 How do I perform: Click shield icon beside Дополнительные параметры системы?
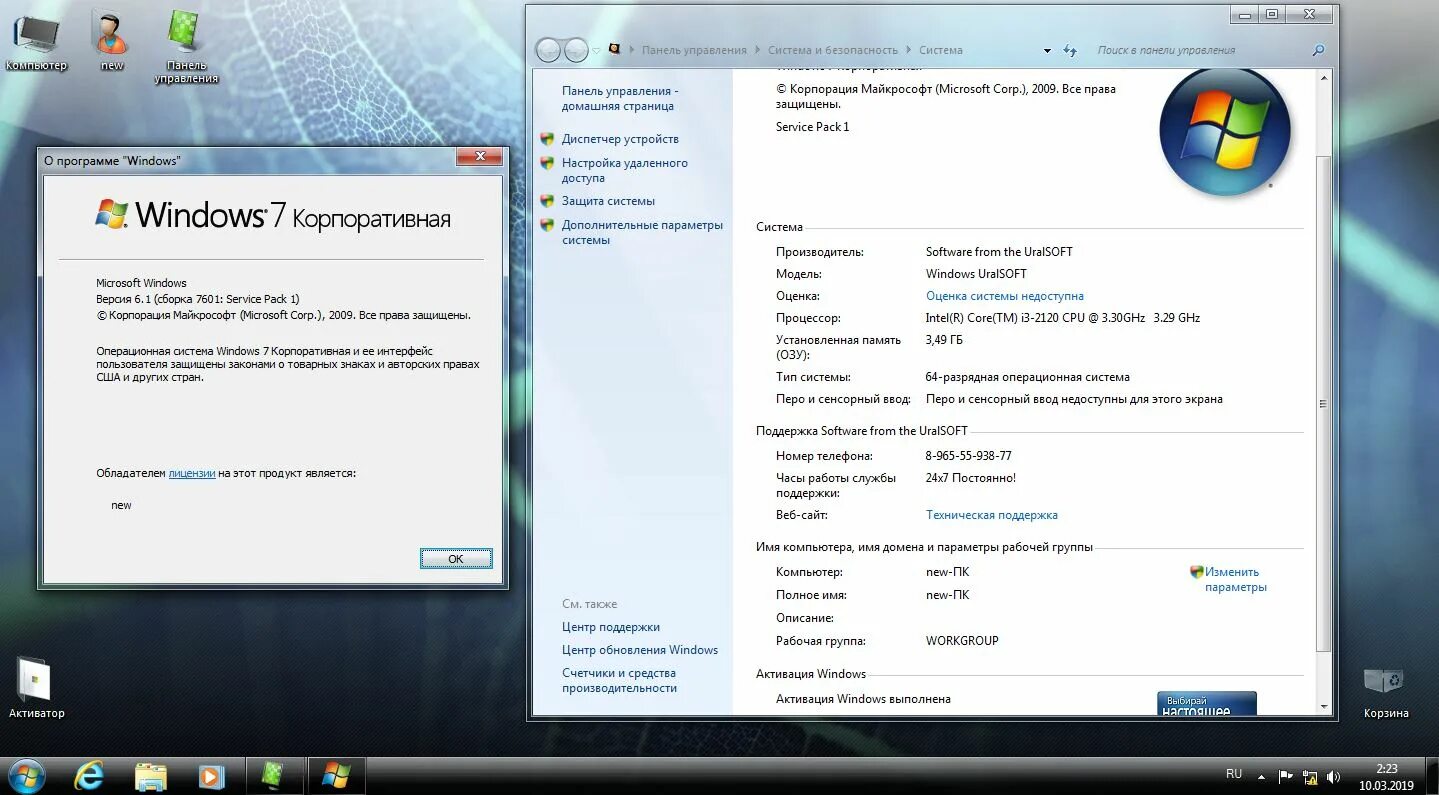tap(547, 225)
